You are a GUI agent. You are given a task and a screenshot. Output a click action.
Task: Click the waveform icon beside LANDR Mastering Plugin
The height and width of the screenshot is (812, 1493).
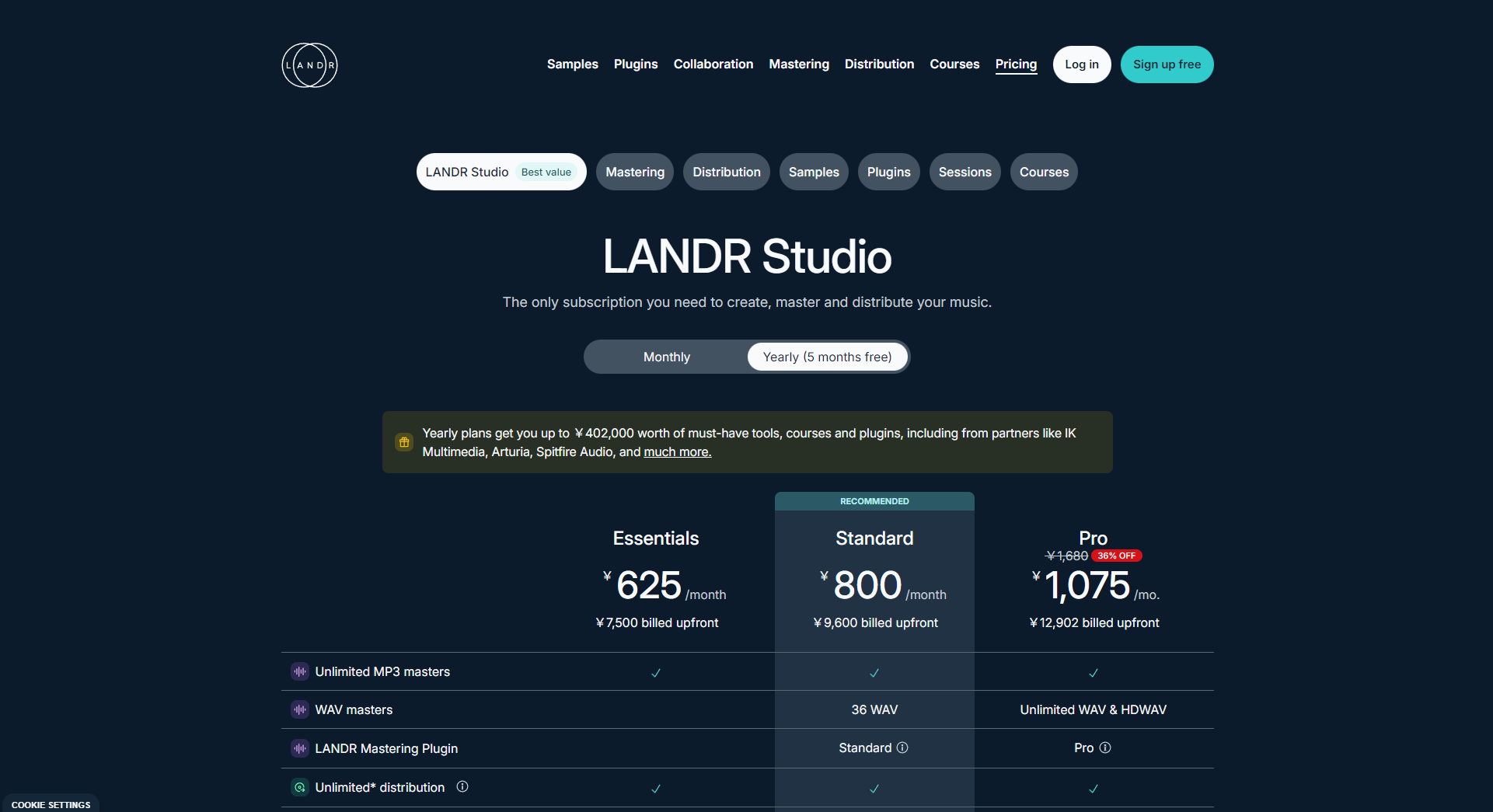click(x=299, y=748)
